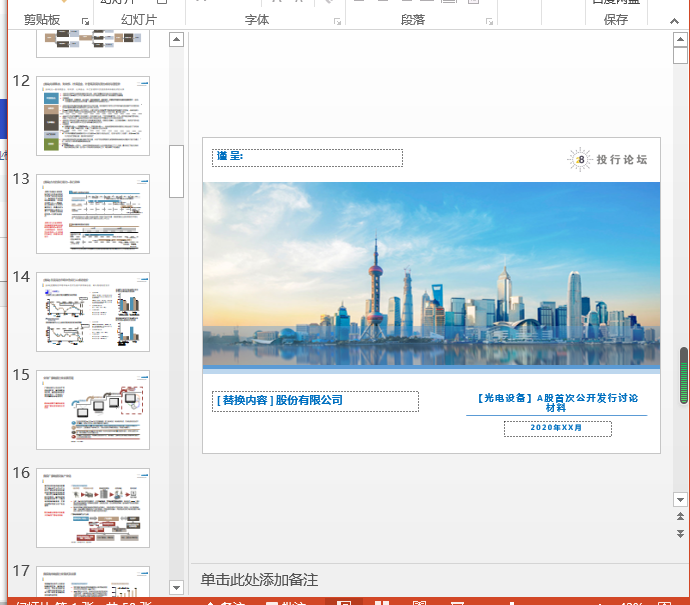This screenshot has height=605, width=690.
Task: Click the 2020年XX月 date text box
Action: (x=557, y=428)
